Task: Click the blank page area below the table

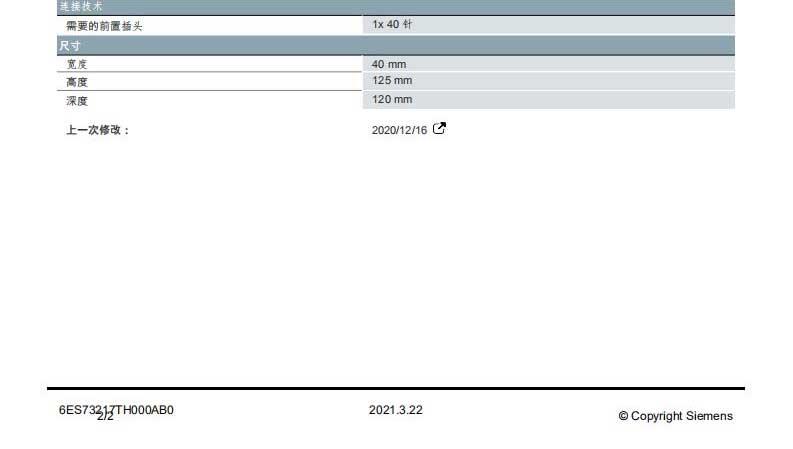Action: pos(395,260)
